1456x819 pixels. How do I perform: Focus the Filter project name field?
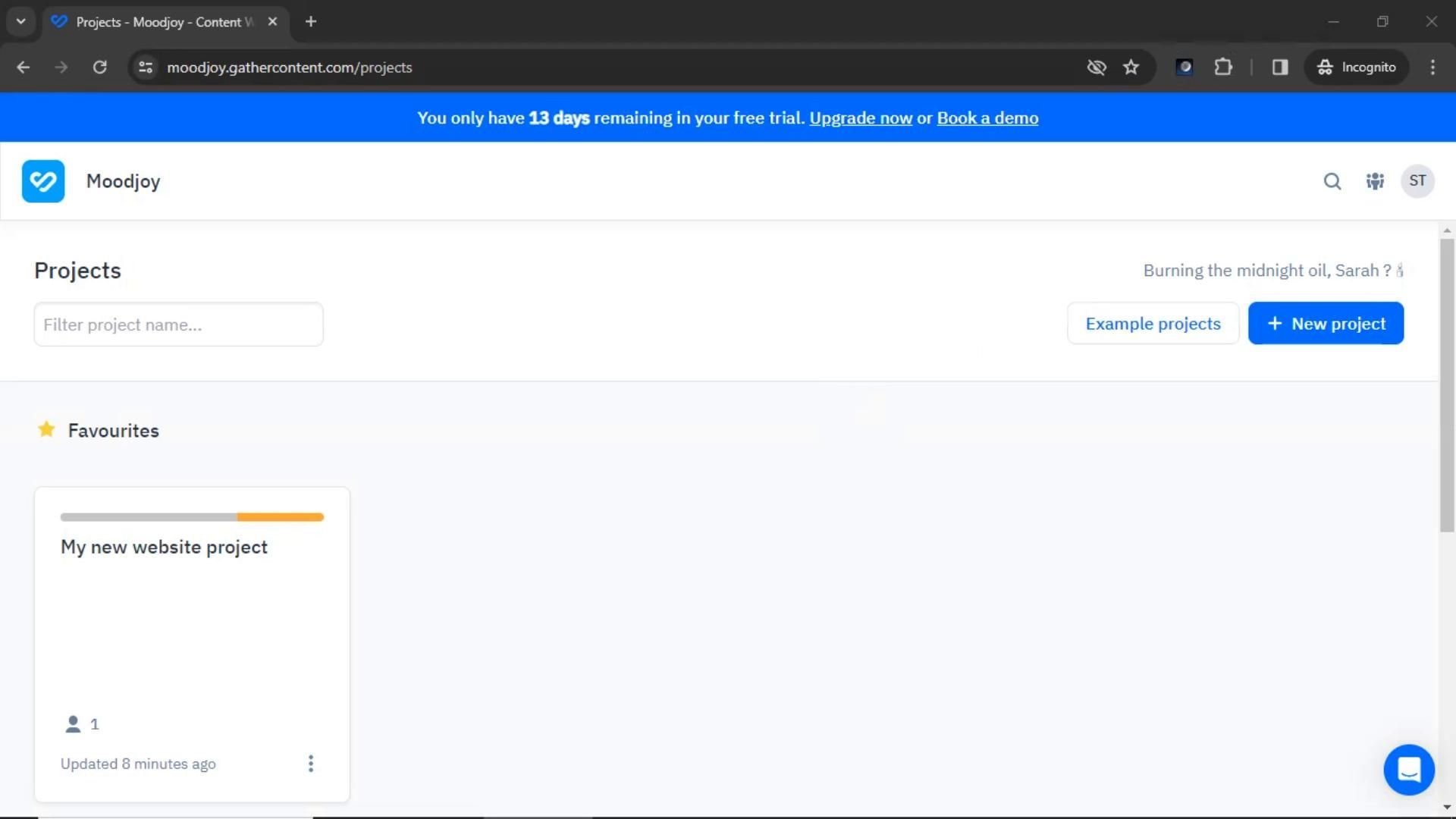click(178, 325)
